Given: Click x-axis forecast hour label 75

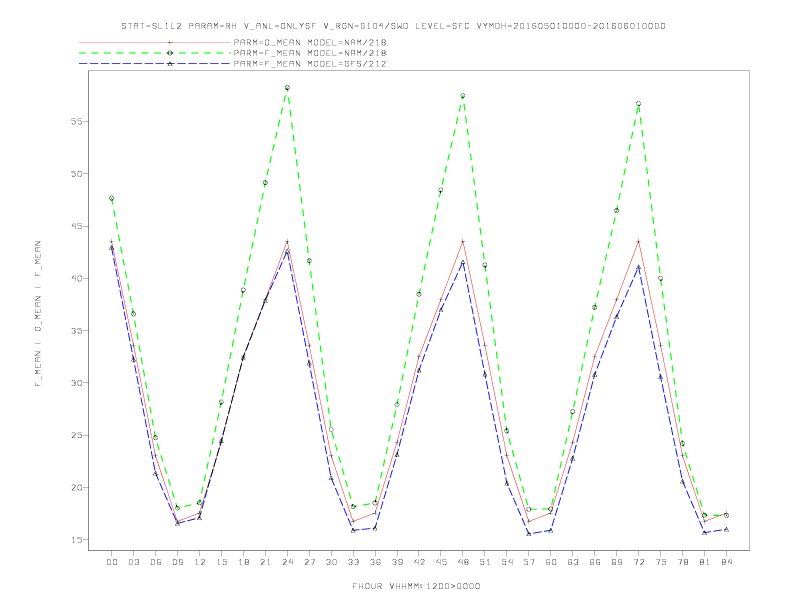Looking at the screenshot, I should (661, 562).
